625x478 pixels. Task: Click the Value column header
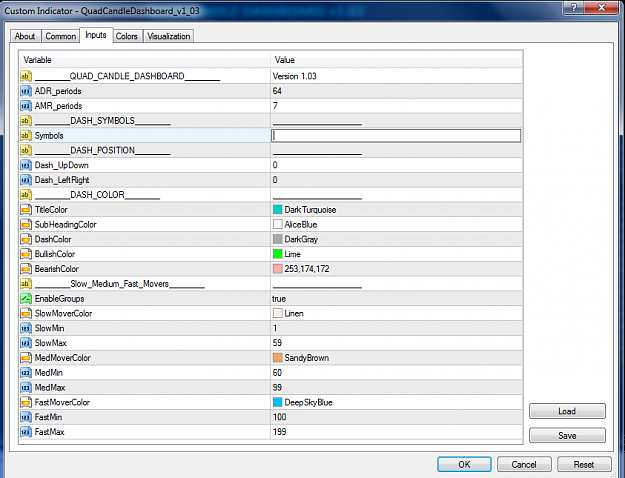[x=396, y=60]
